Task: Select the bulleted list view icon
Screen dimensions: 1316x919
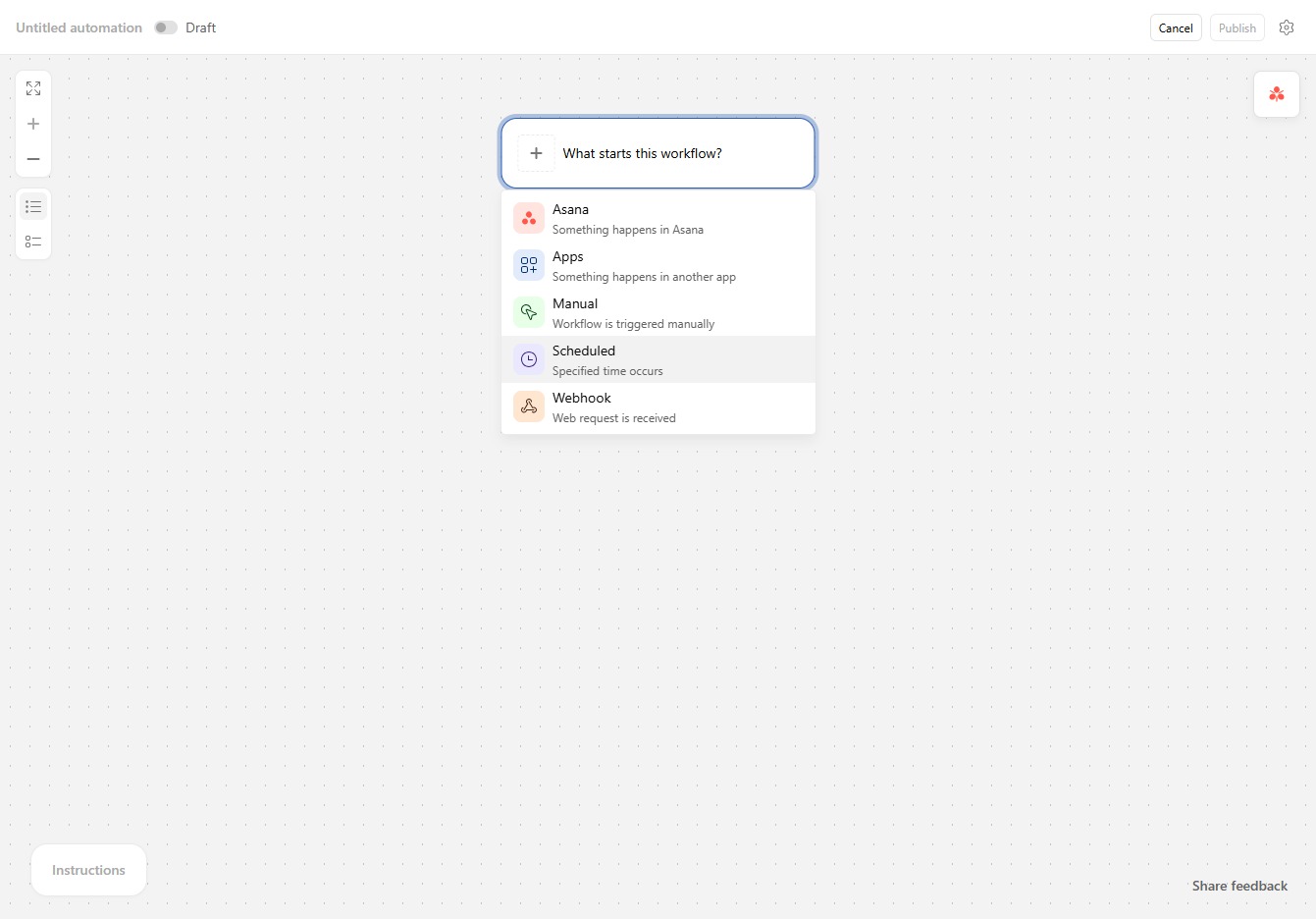Action: (x=33, y=206)
